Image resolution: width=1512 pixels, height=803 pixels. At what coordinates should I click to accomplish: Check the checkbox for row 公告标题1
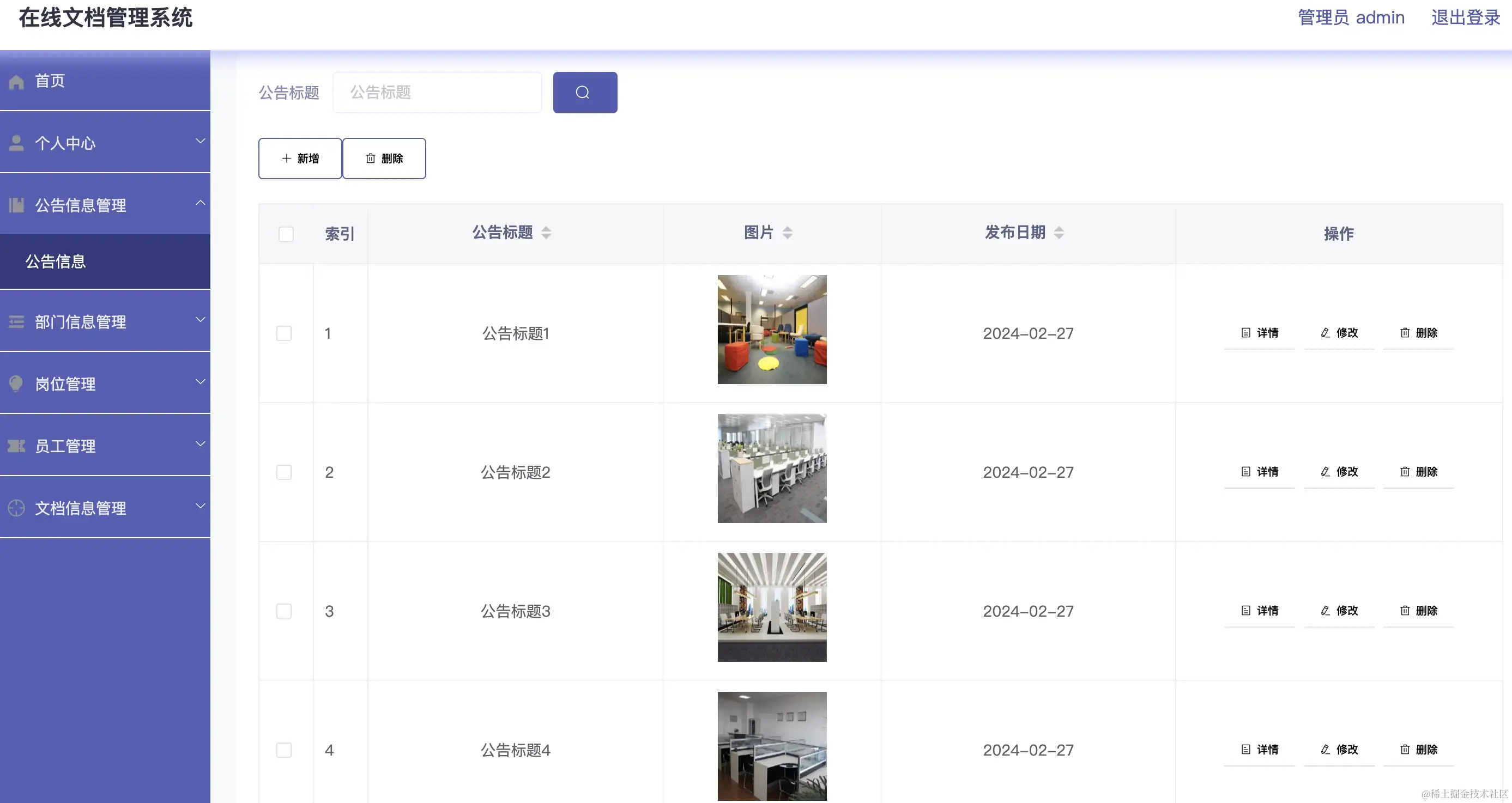(284, 333)
